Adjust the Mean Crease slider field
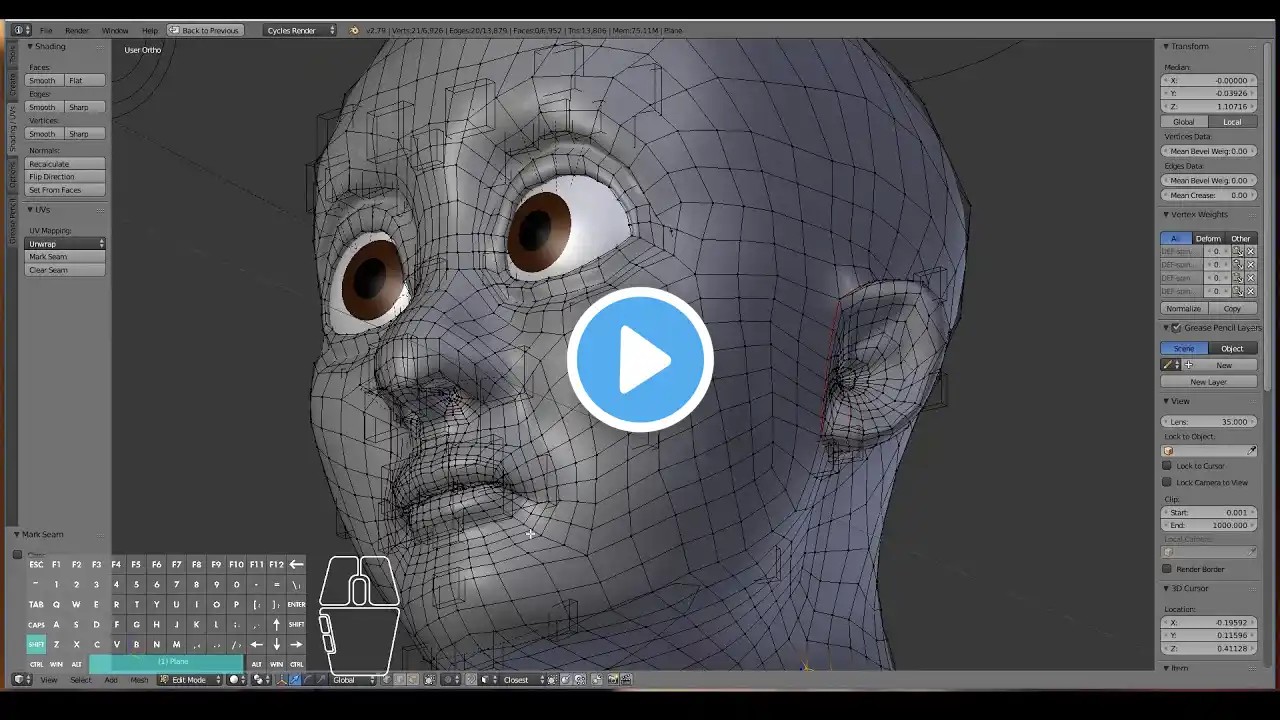Screen dimensions: 1280x720 click(1209, 195)
